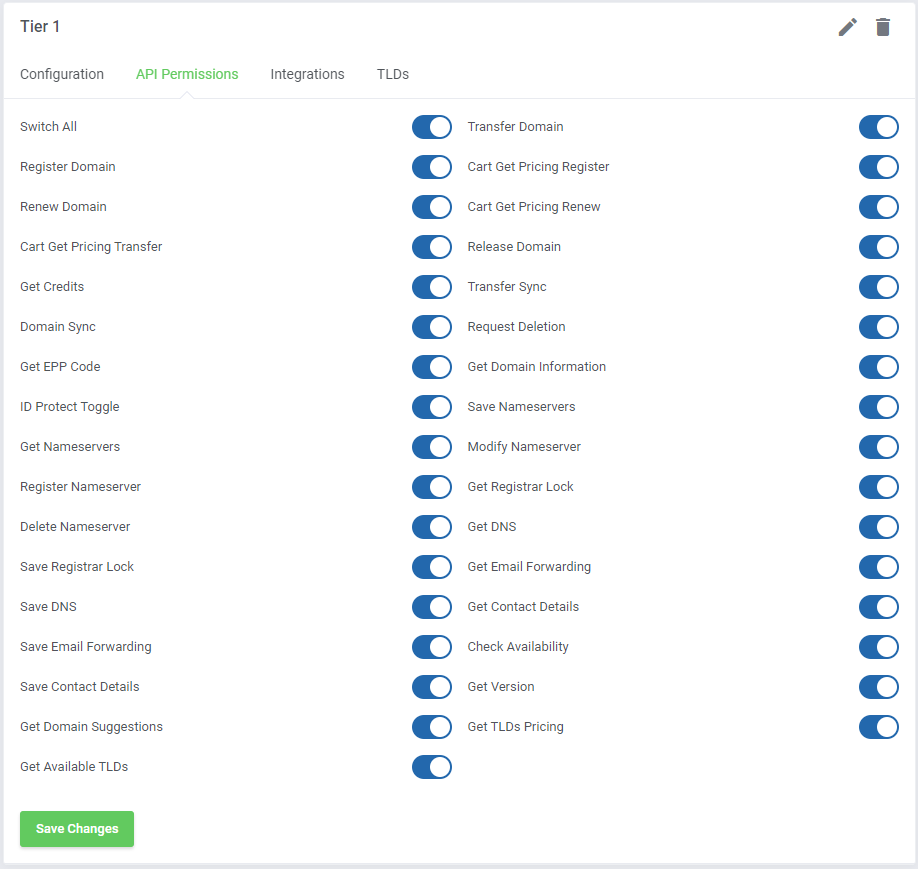Viewport: 918px width, 869px height.
Task: Toggle the Get Version switch
Action: coord(879,687)
